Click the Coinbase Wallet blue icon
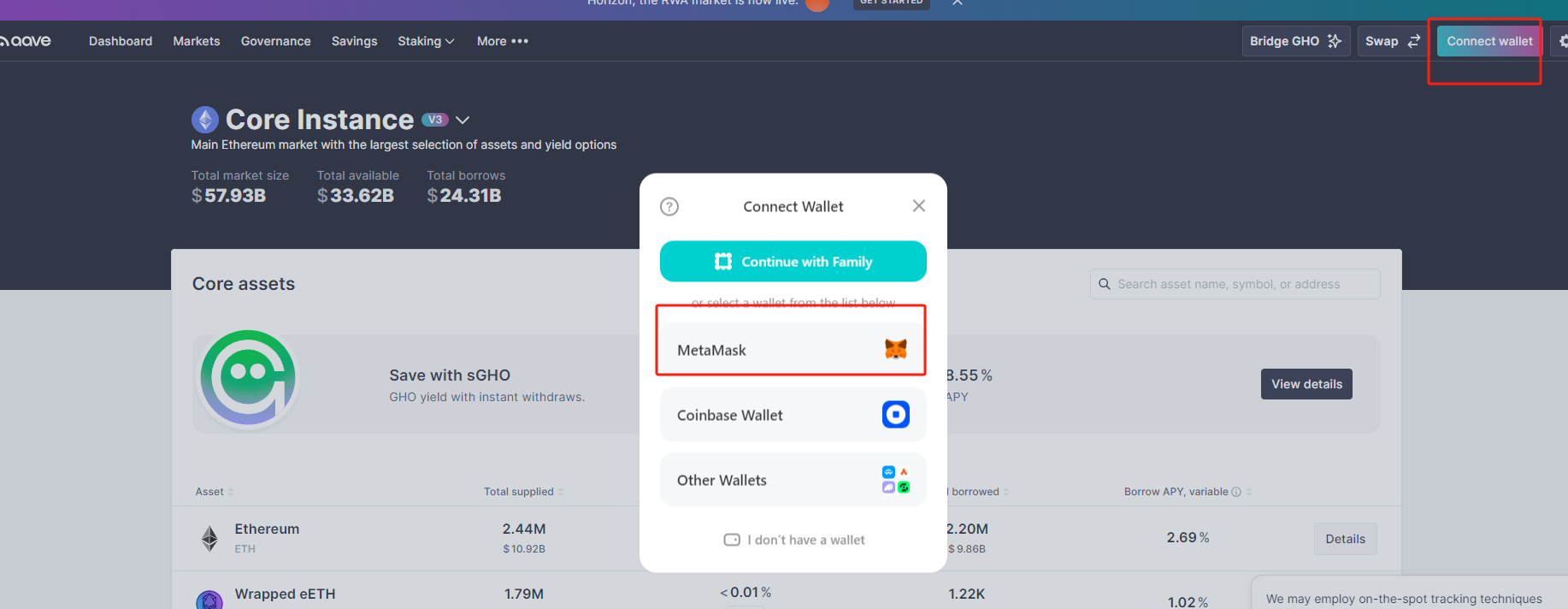 tap(896, 415)
